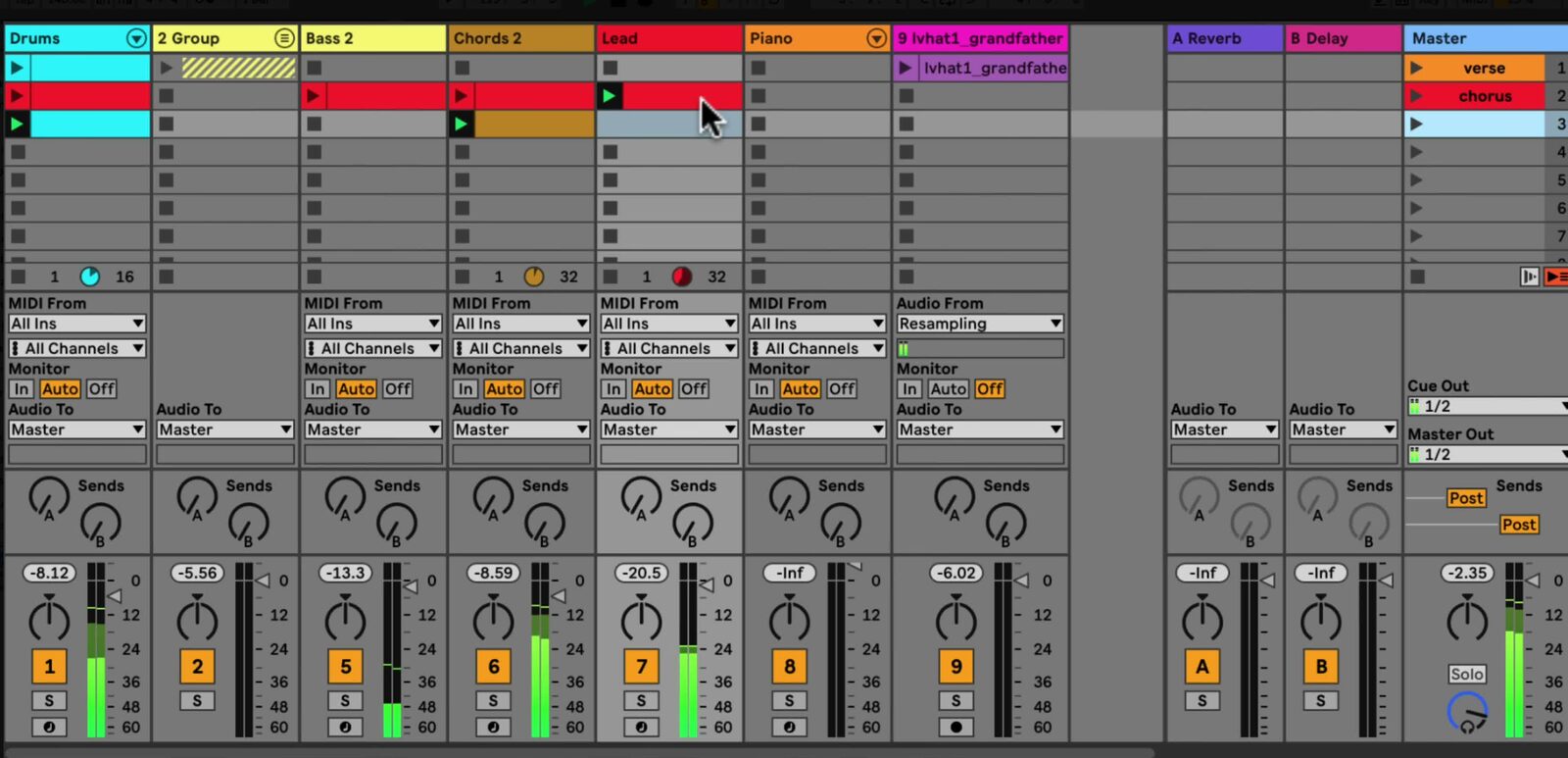Image resolution: width=1568 pixels, height=758 pixels.
Task: Launch scene 3 in the Master track
Action: pos(1416,124)
